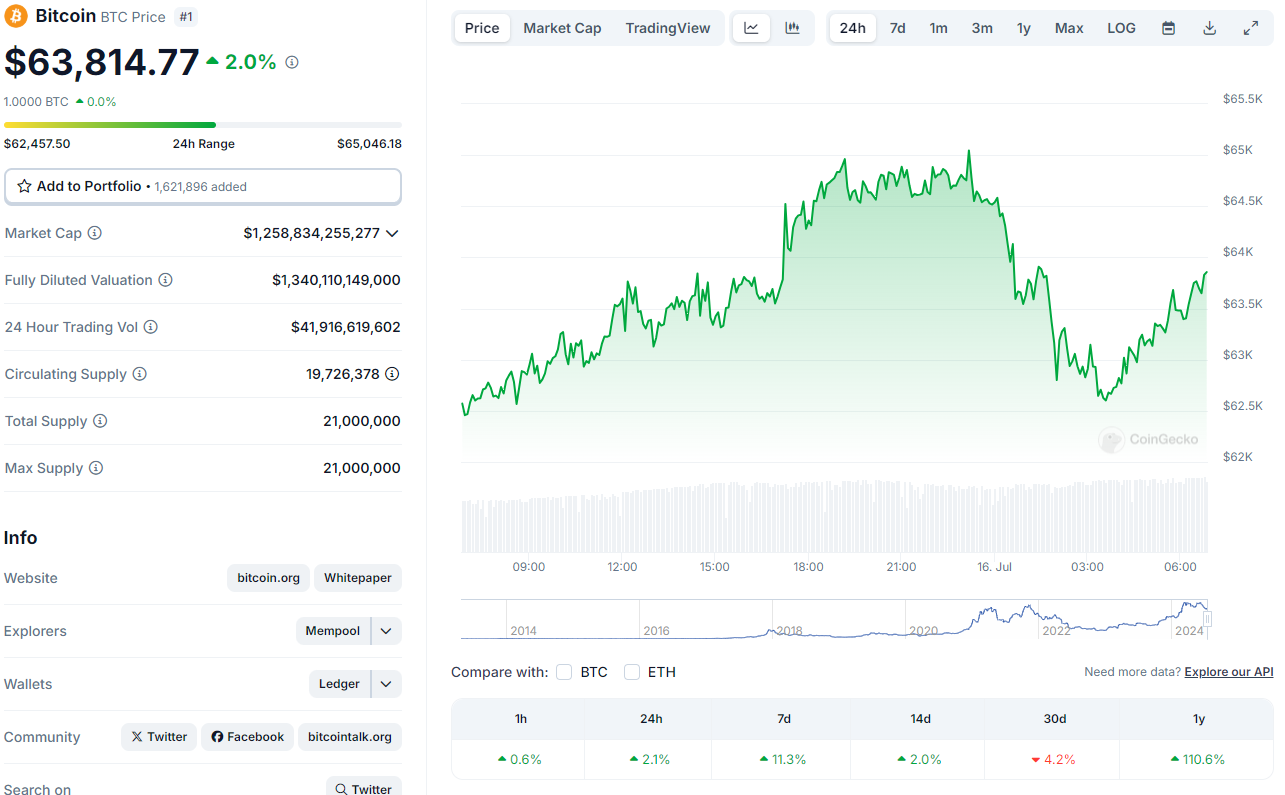This screenshot has height=795, width=1285.
Task: Show Market Cap info tooltip icon
Action: [95, 233]
